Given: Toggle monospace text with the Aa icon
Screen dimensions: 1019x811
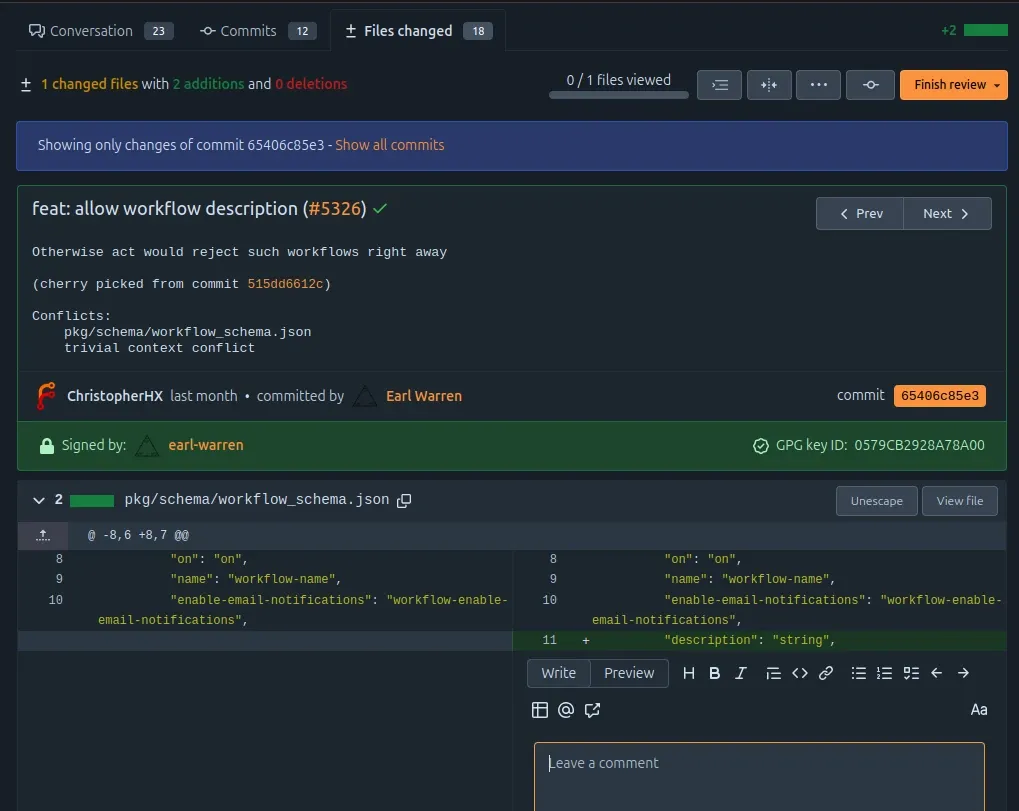Looking at the screenshot, I should pyautogui.click(x=978, y=710).
